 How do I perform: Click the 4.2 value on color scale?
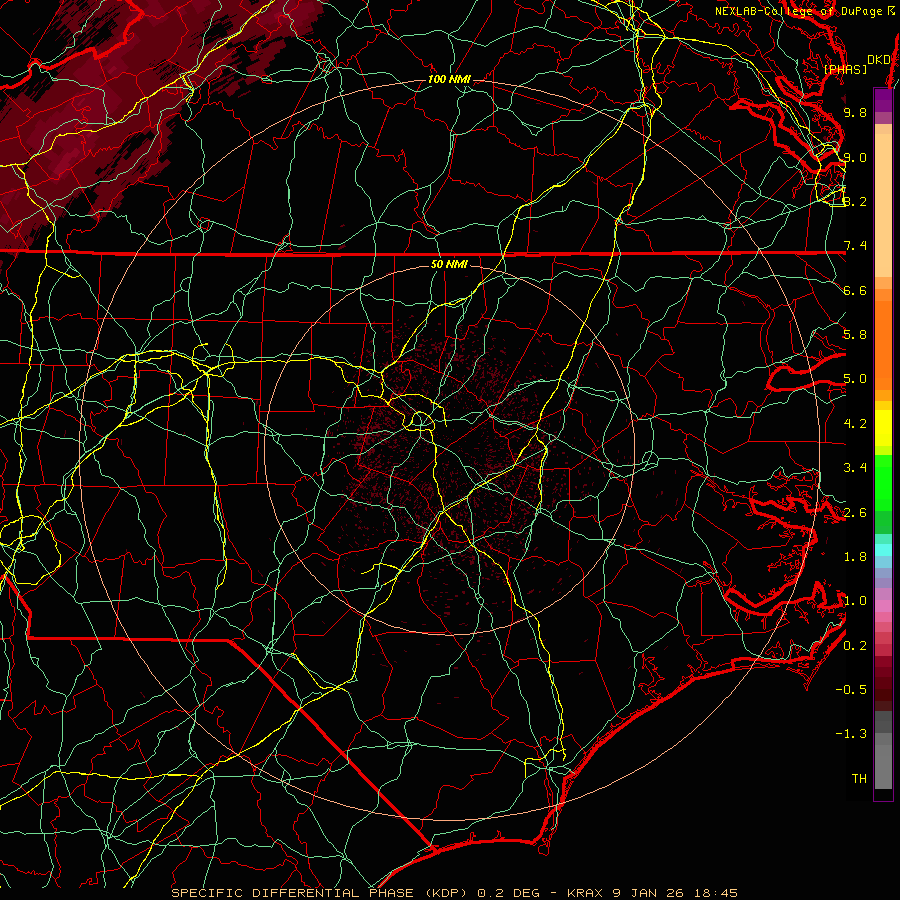pyautogui.click(x=855, y=424)
